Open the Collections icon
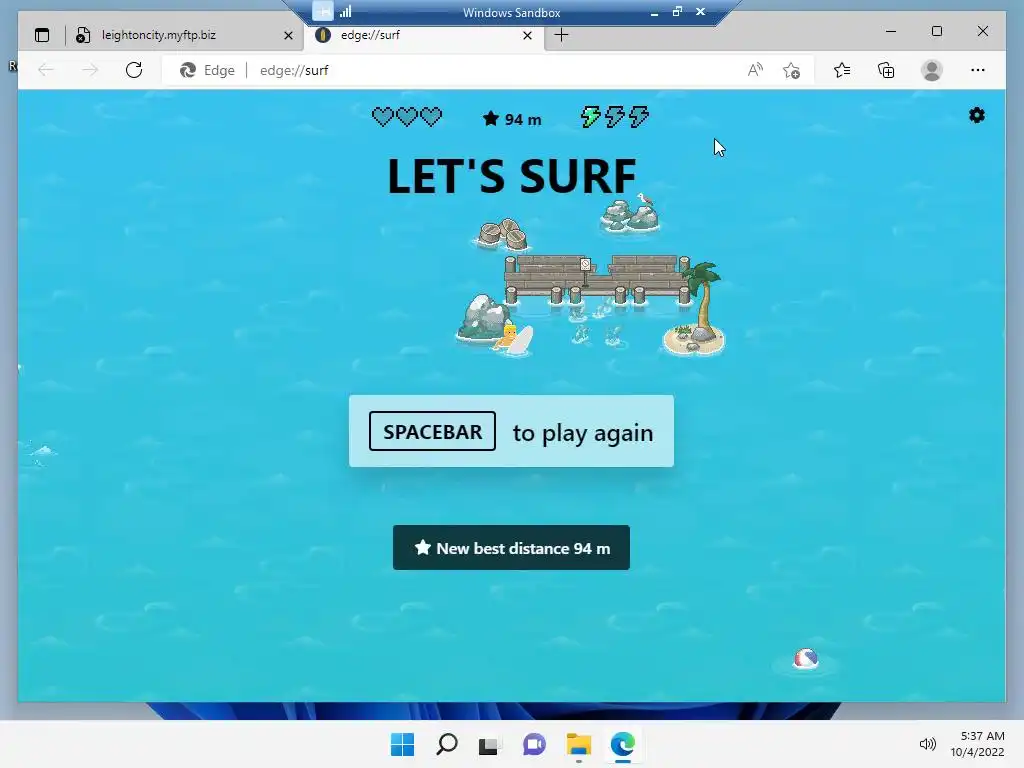The image size is (1024, 768). coord(886,70)
